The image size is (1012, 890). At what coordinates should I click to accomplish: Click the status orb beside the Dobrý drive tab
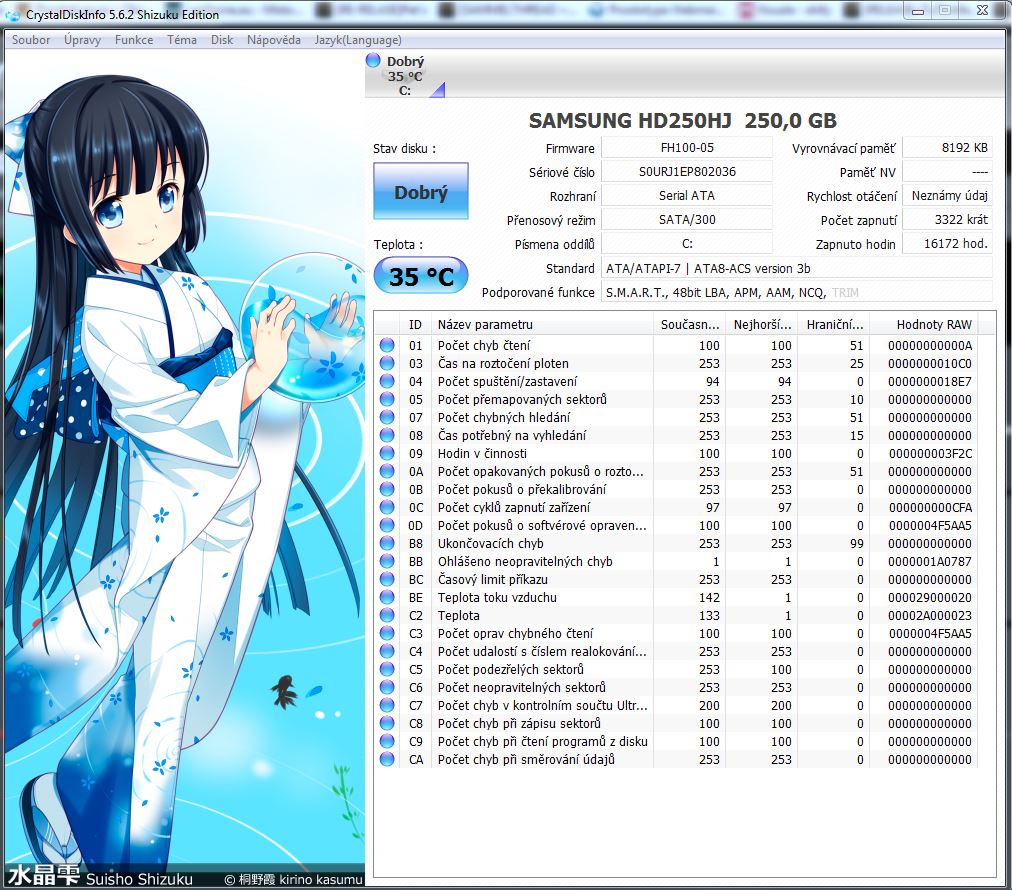[x=373, y=61]
